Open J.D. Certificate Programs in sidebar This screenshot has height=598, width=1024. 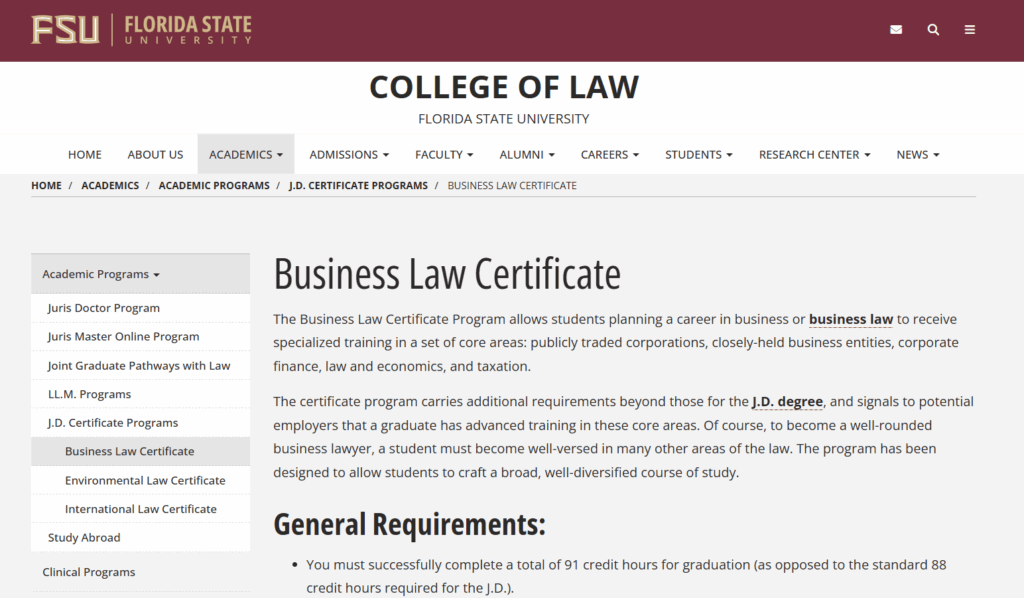140,423
